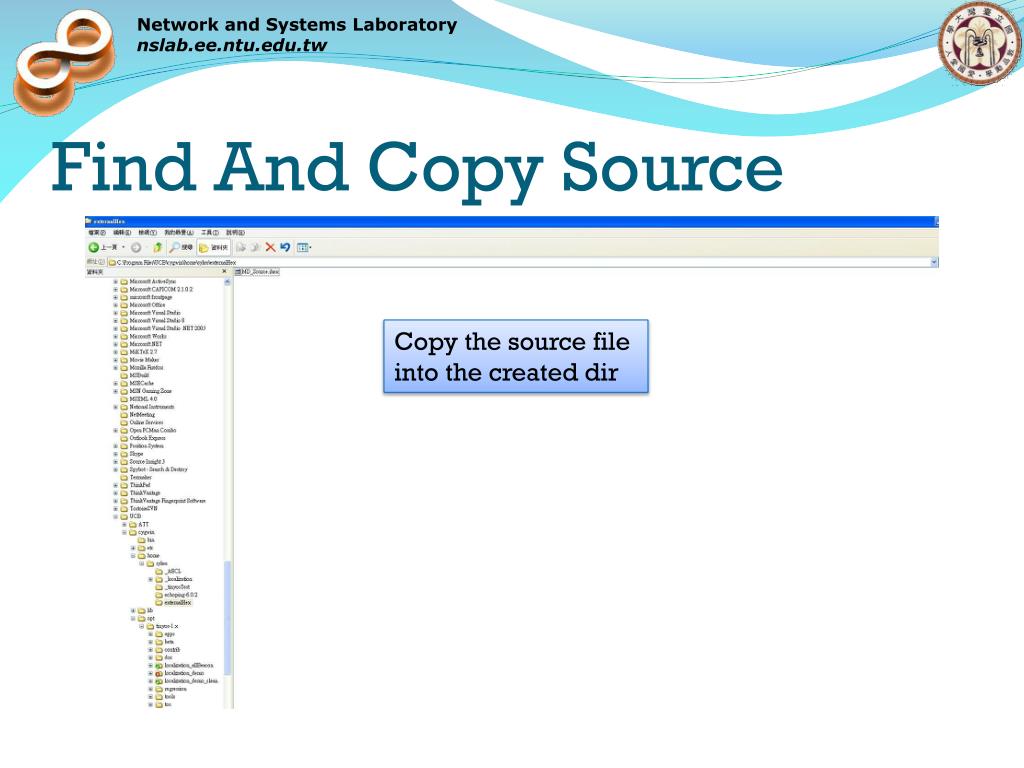Collapse the UCB folder node
Image resolution: width=1024 pixels, height=768 pixels.
(116, 517)
